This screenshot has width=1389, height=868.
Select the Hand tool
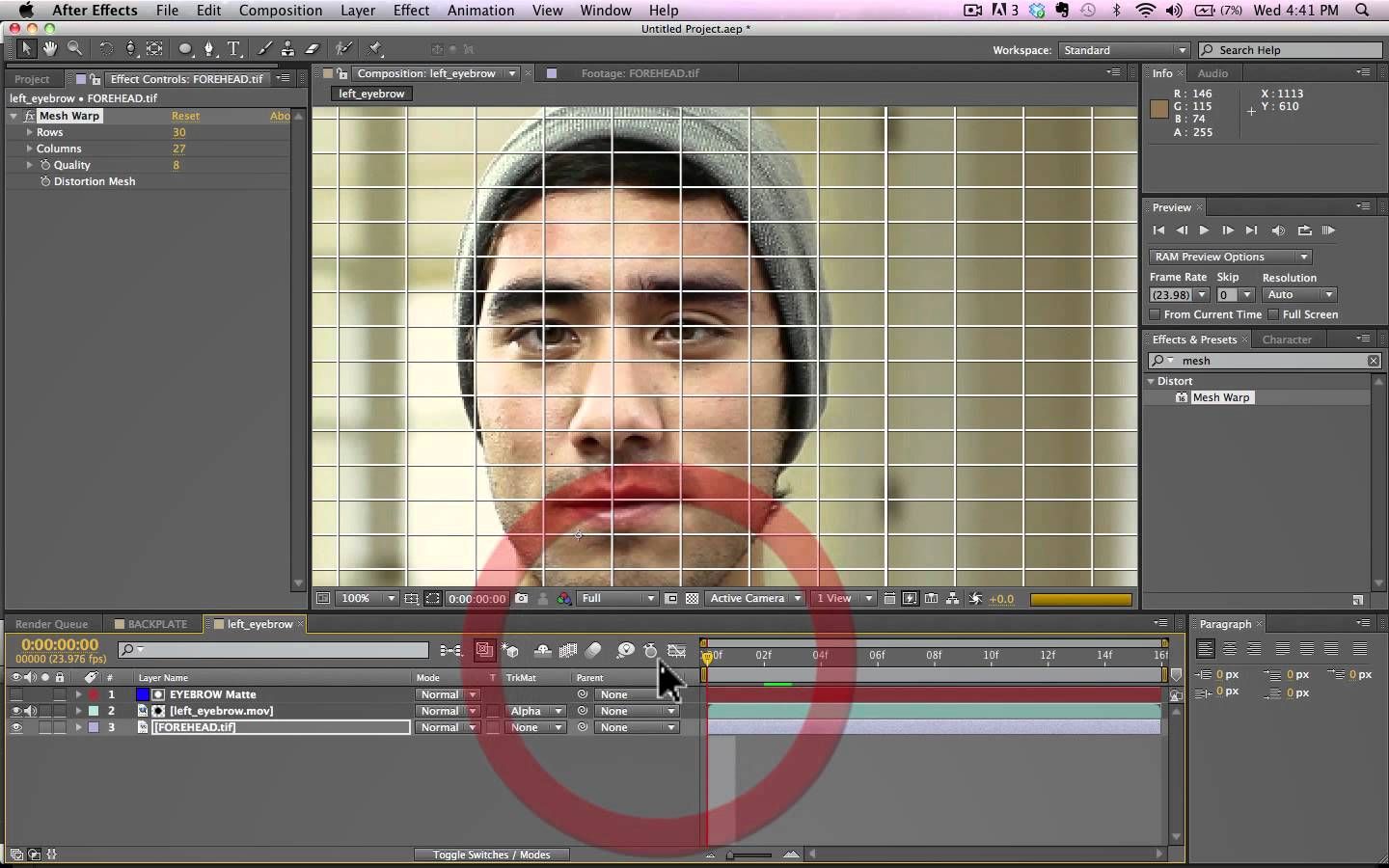tap(49, 48)
